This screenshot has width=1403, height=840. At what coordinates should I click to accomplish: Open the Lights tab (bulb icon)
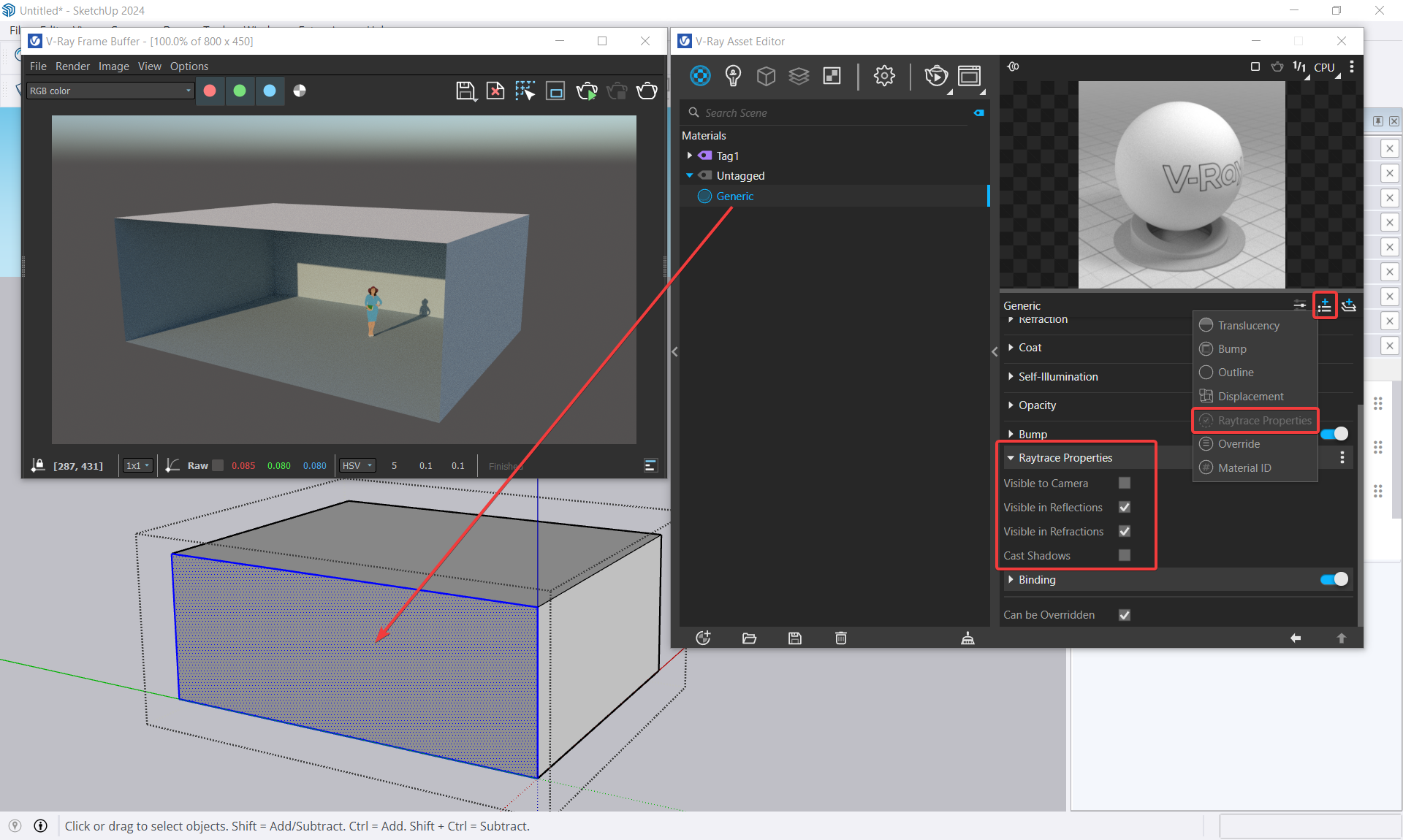[733, 75]
